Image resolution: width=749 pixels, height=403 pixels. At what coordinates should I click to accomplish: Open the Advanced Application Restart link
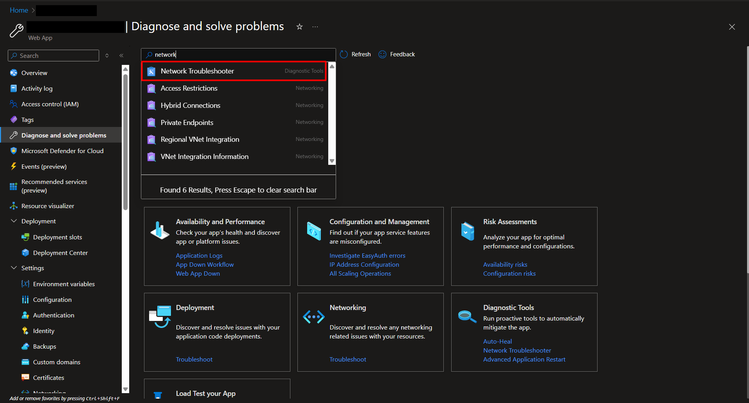[524, 359]
